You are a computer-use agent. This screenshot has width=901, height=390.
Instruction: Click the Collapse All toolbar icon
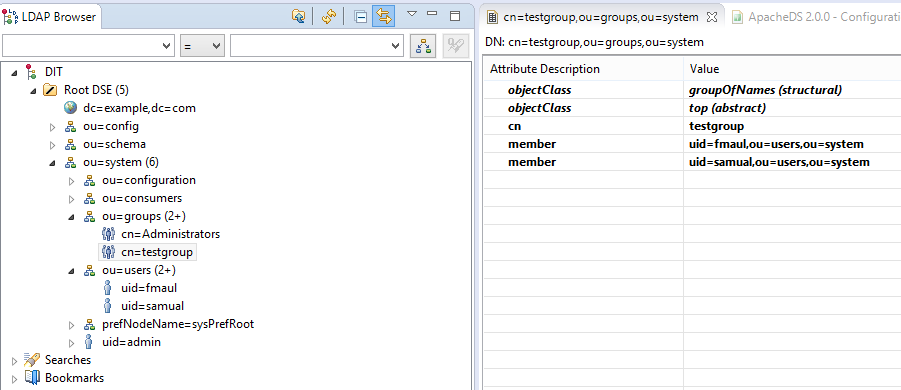click(x=360, y=16)
